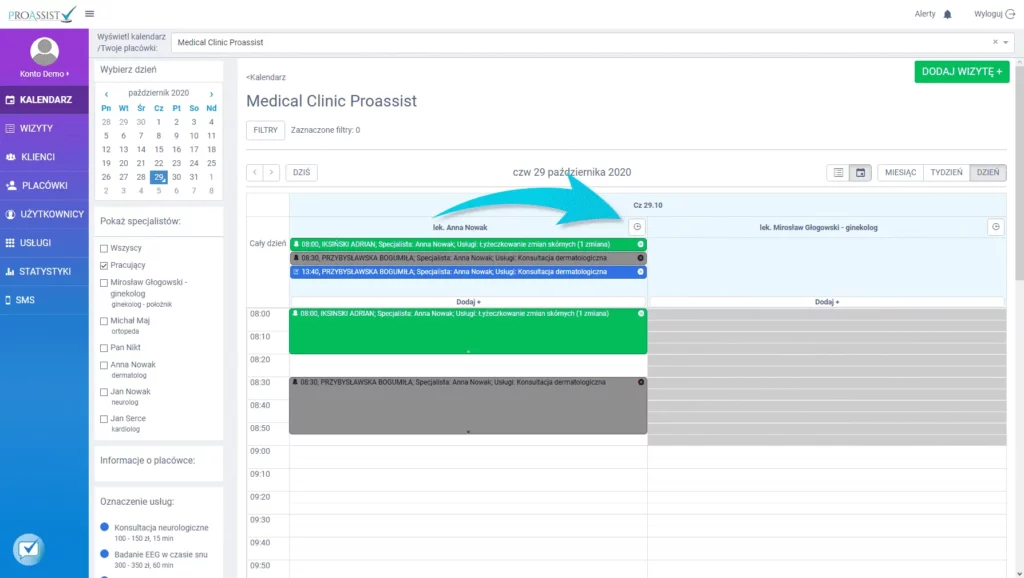Remove the green 08:00 all-day visit via X
The image size is (1024, 578).
point(641,244)
